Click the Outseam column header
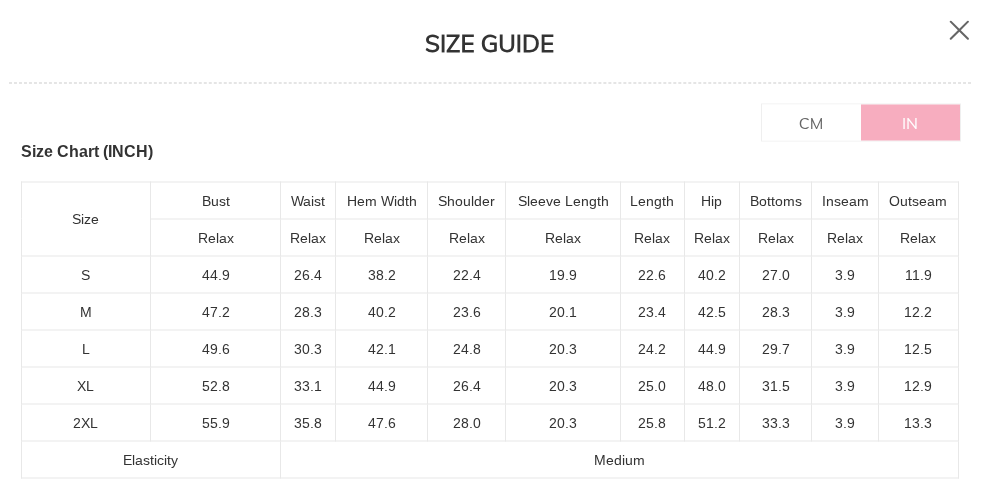The image size is (981, 488). (x=918, y=201)
